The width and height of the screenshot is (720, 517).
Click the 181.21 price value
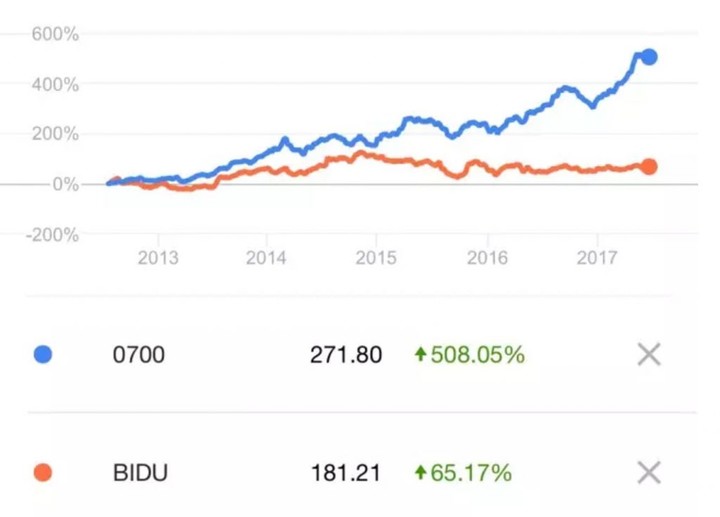(346, 473)
